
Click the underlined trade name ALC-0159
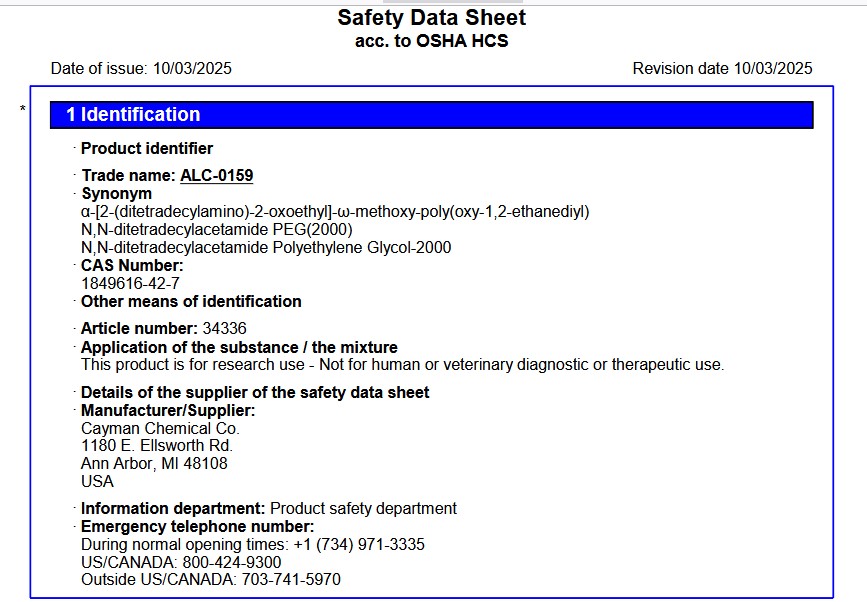(216, 176)
